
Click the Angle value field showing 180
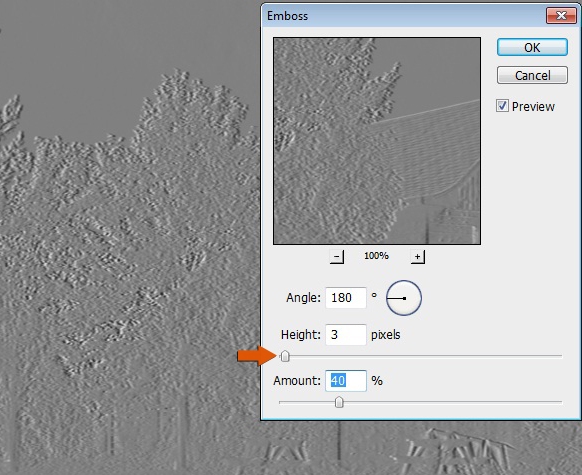346,298
